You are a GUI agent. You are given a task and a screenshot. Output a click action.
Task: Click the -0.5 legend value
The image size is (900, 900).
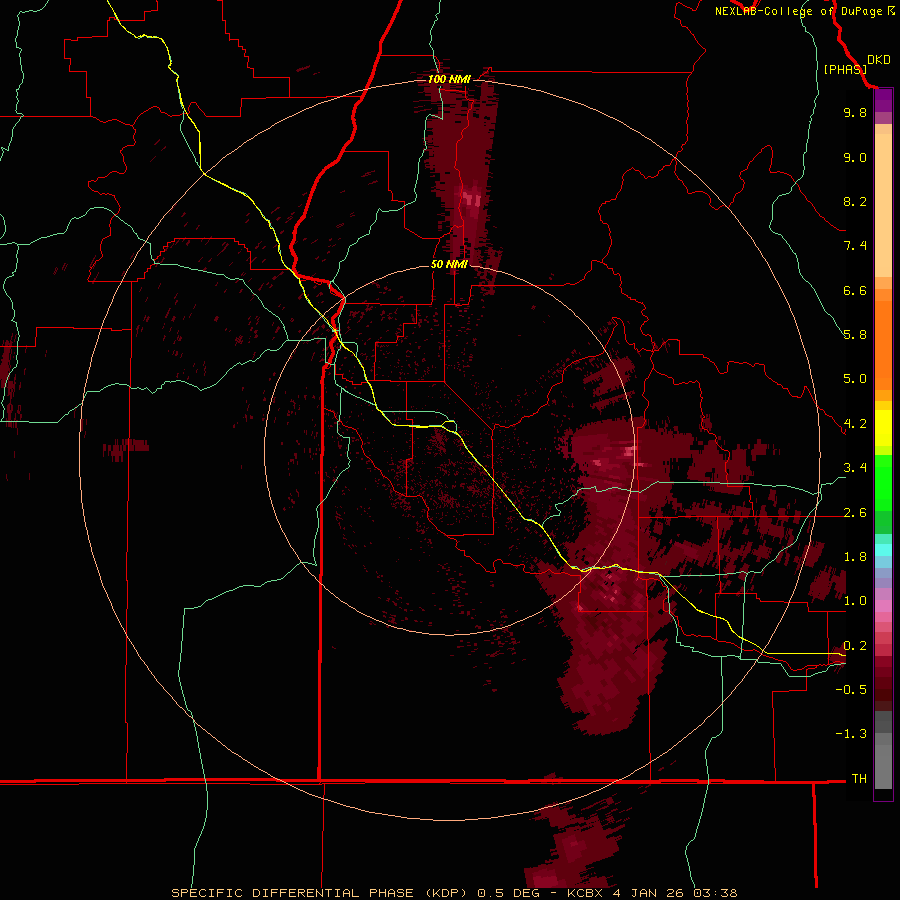[x=851, y=690]
